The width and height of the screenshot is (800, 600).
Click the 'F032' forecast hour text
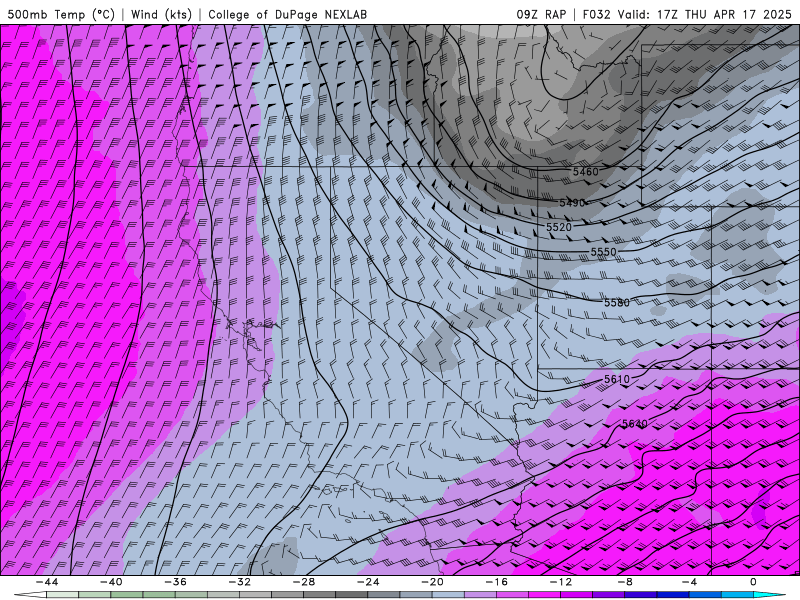pos(597,14)
